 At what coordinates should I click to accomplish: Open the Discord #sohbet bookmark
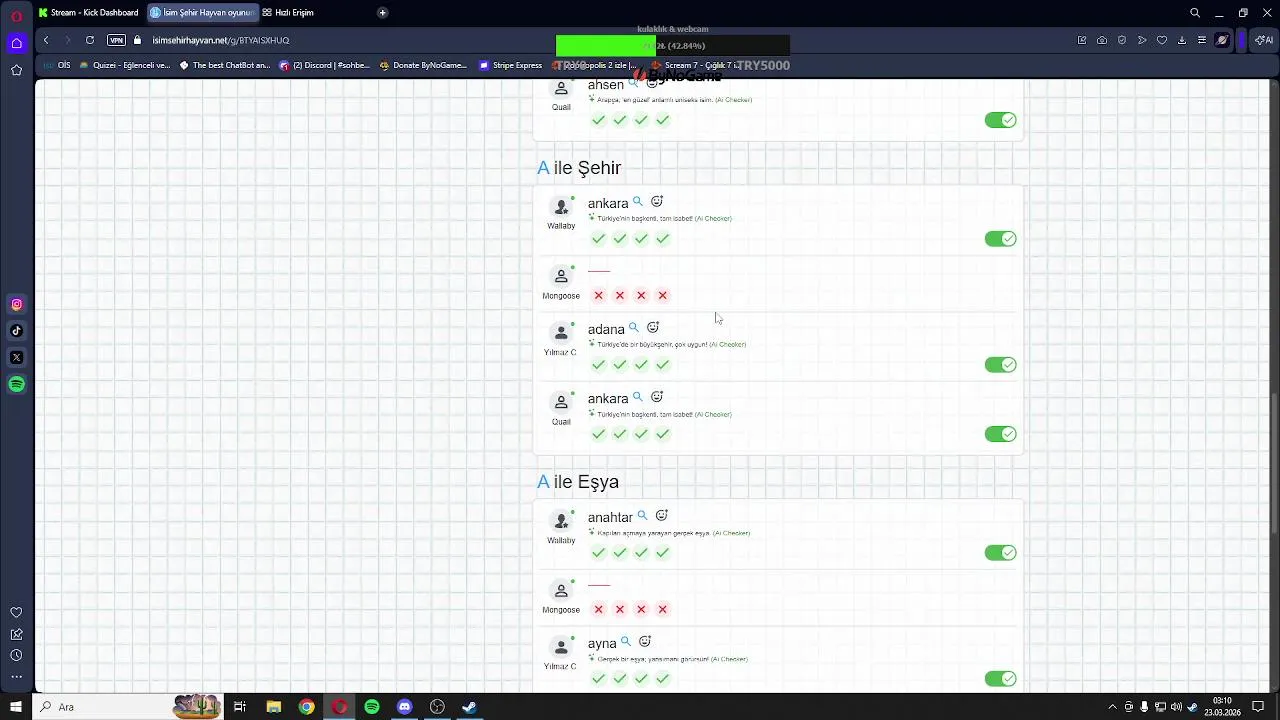point(324,65)
